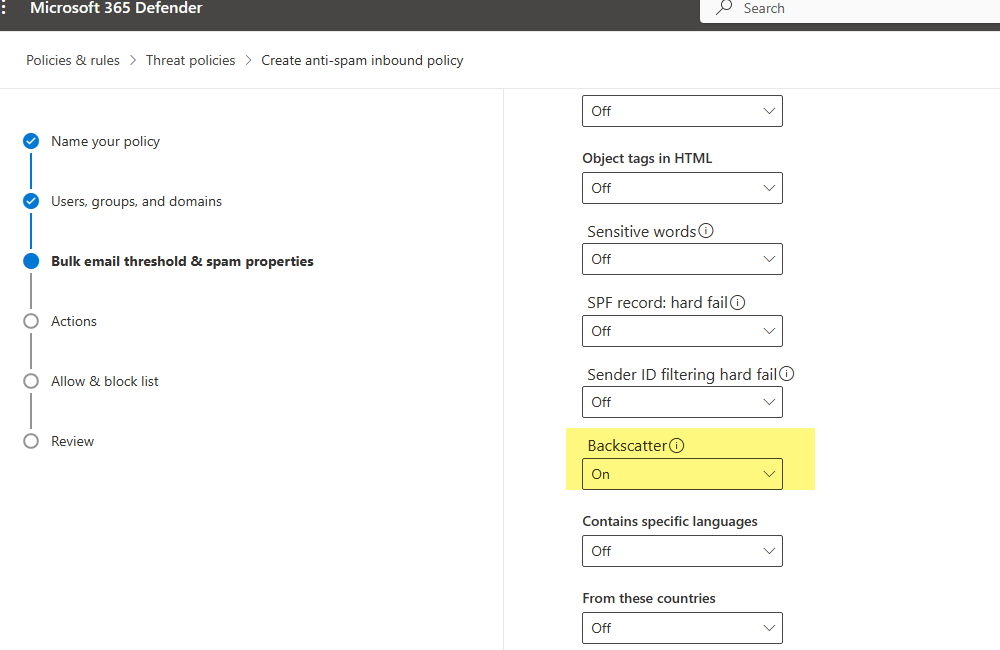Navigate to Policies & rules breadcrumb
The image size is (1000, 650).
[x=72, y=60]
